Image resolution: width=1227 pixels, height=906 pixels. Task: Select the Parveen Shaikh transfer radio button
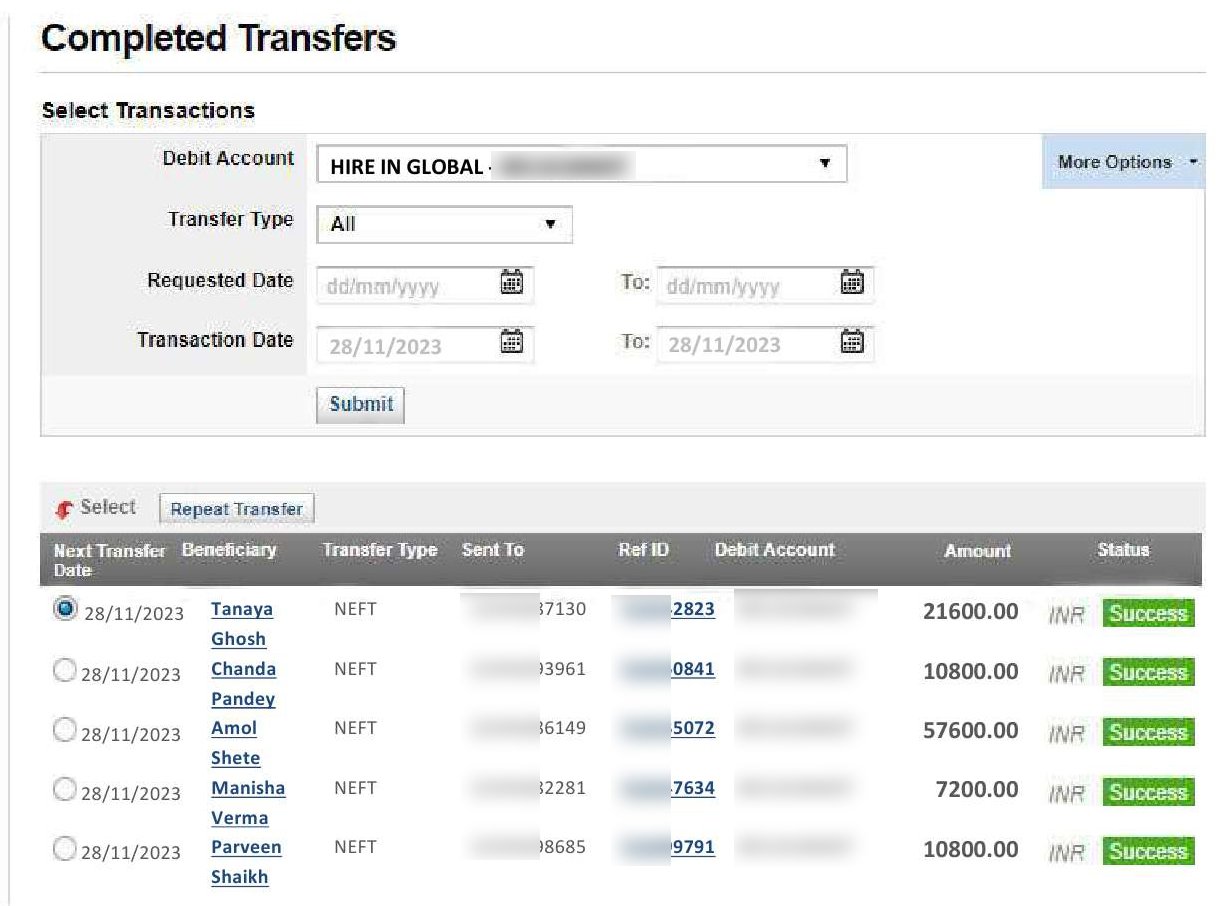(65, 850)
